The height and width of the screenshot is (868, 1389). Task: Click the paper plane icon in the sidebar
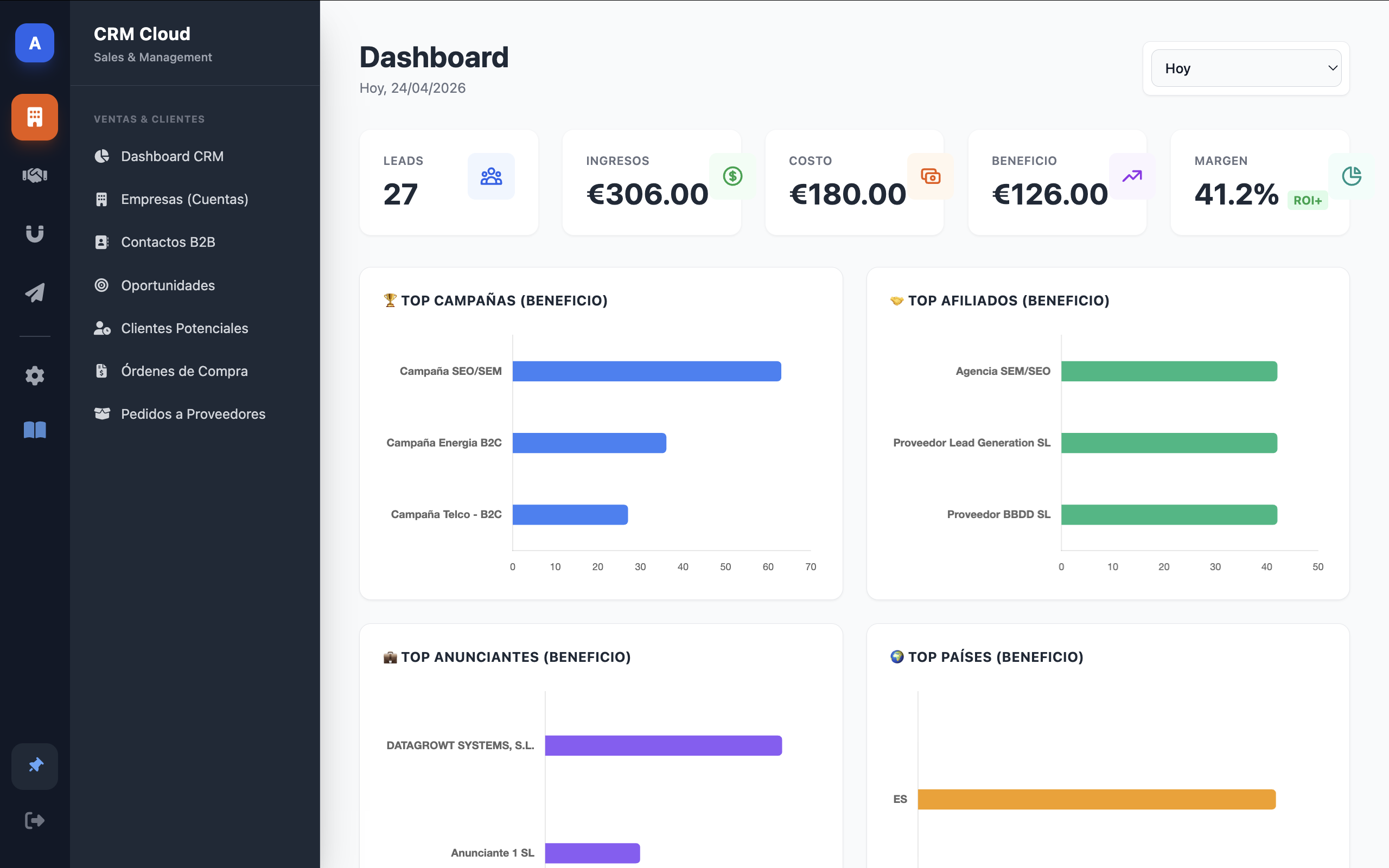(x=34, y=293)
